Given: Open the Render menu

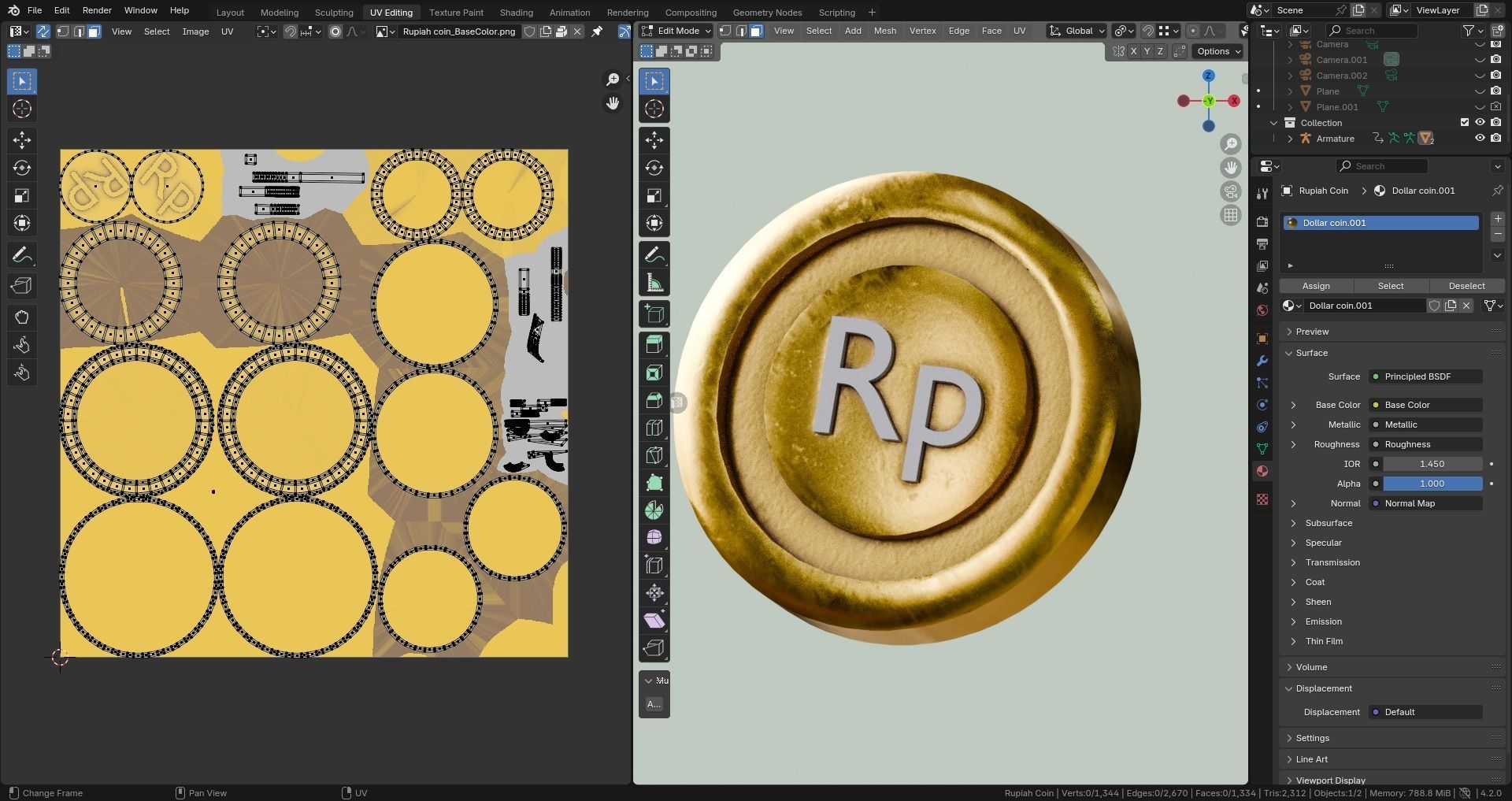Looking at the screenshot, I should point(97,10).
